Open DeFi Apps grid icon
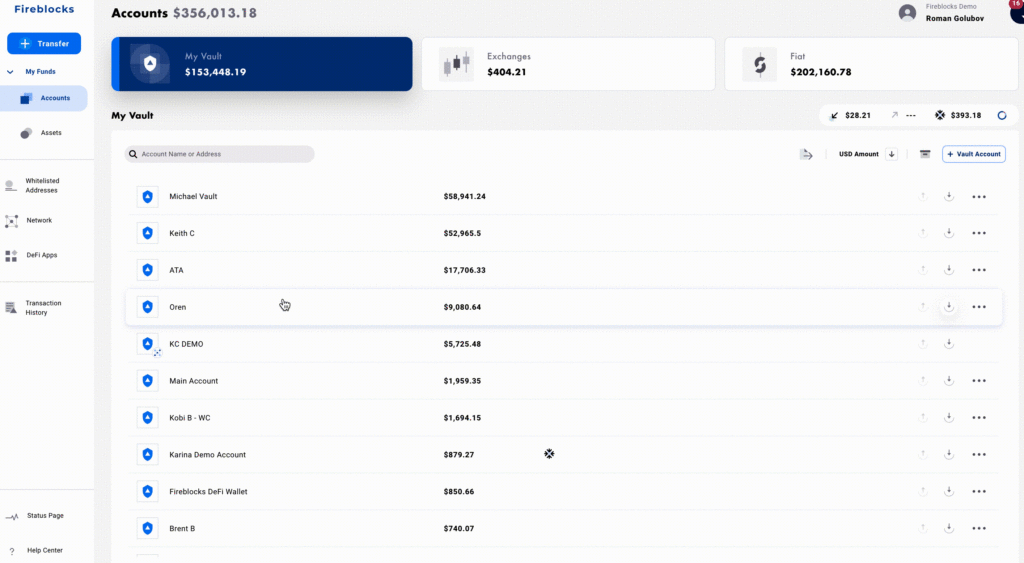1024x563 pixels. click(x=11, y=256)
